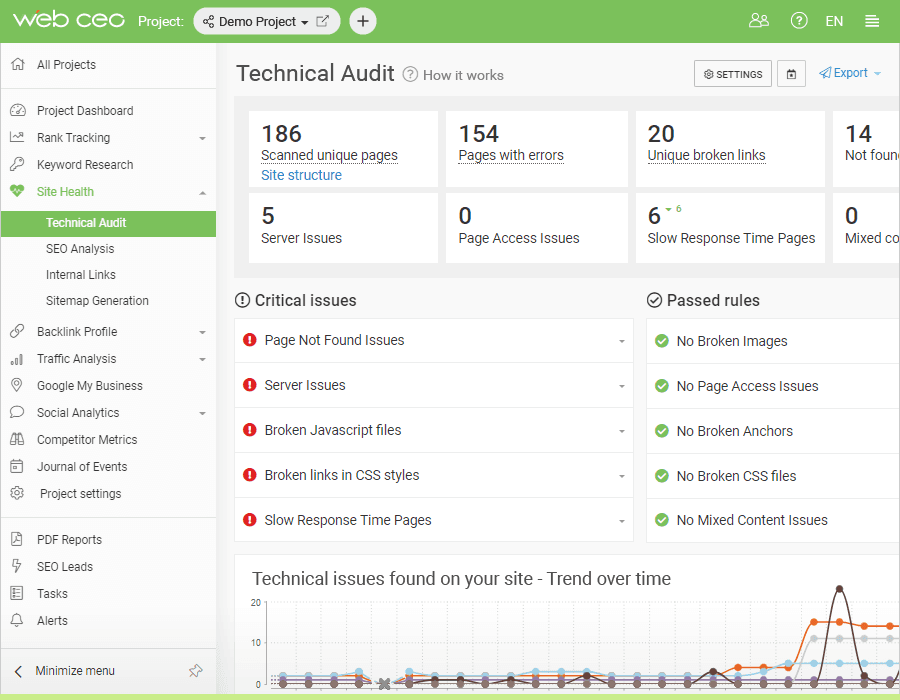
Task: Pin the sidebar menu with pin icon
Action: (x=196, y=670)
